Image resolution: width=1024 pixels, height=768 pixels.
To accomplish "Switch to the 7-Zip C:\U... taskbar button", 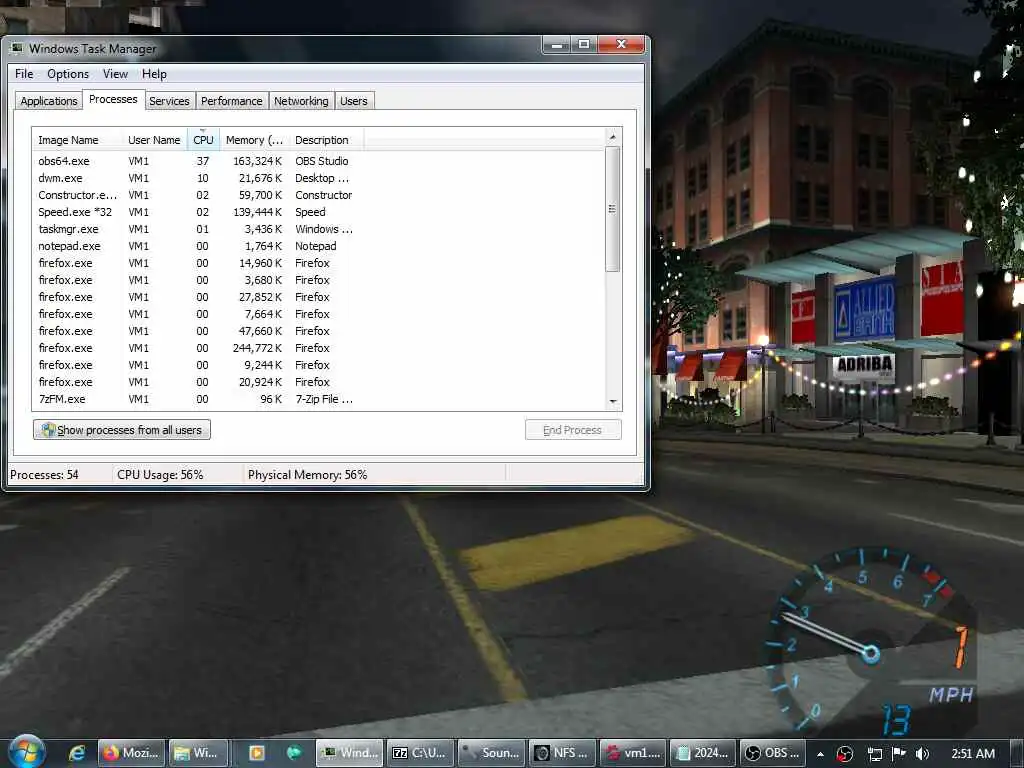I will (421, 753).
